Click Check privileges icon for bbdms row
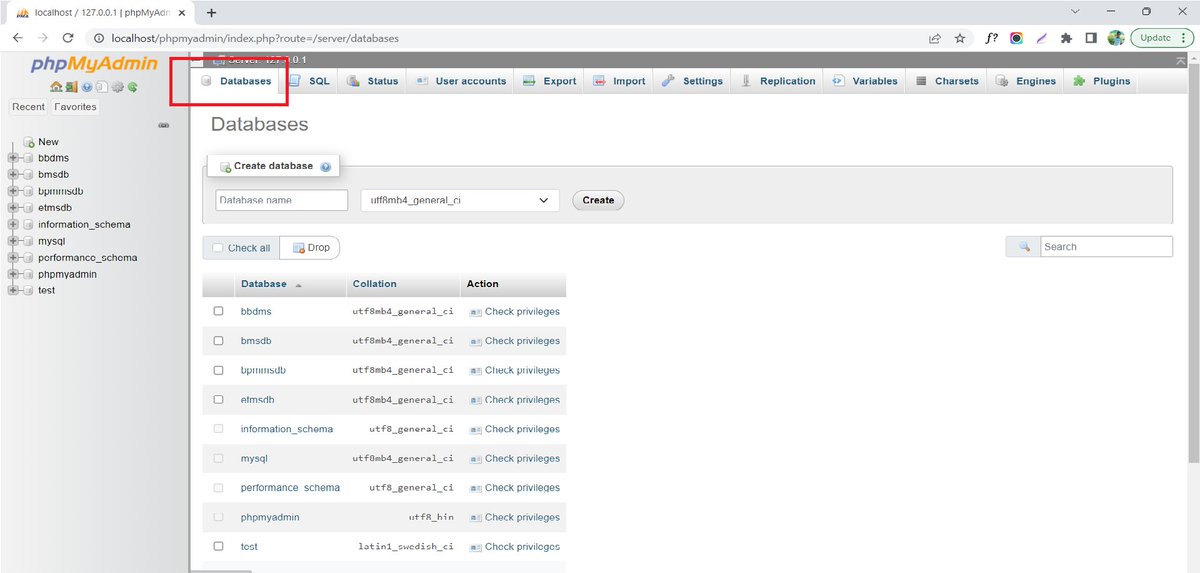This screenshot has width=1200, height=573. (x=476, y=312)
